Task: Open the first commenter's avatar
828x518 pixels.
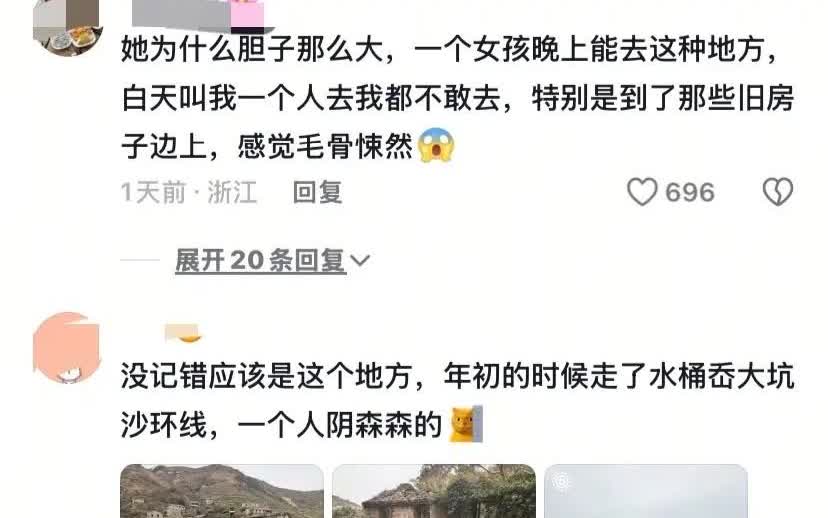Action: pyautogui.click(x=66, y=25)
